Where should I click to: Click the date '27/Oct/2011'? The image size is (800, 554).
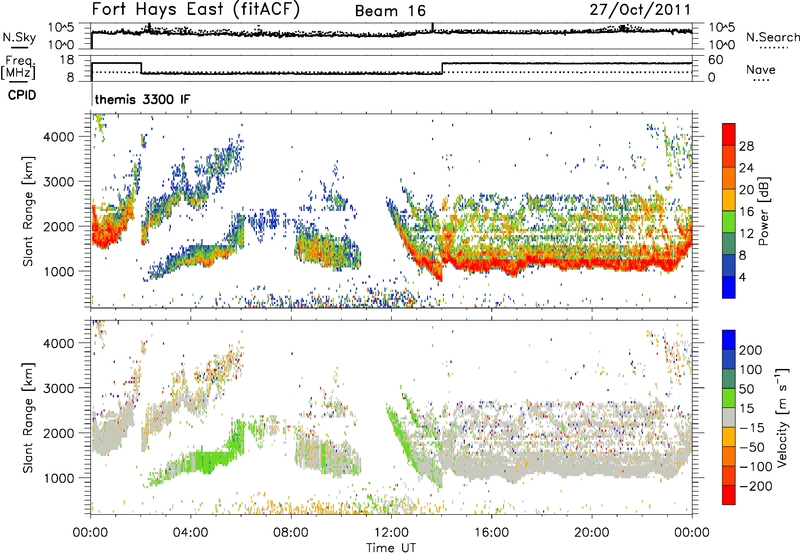click(640, 10)
